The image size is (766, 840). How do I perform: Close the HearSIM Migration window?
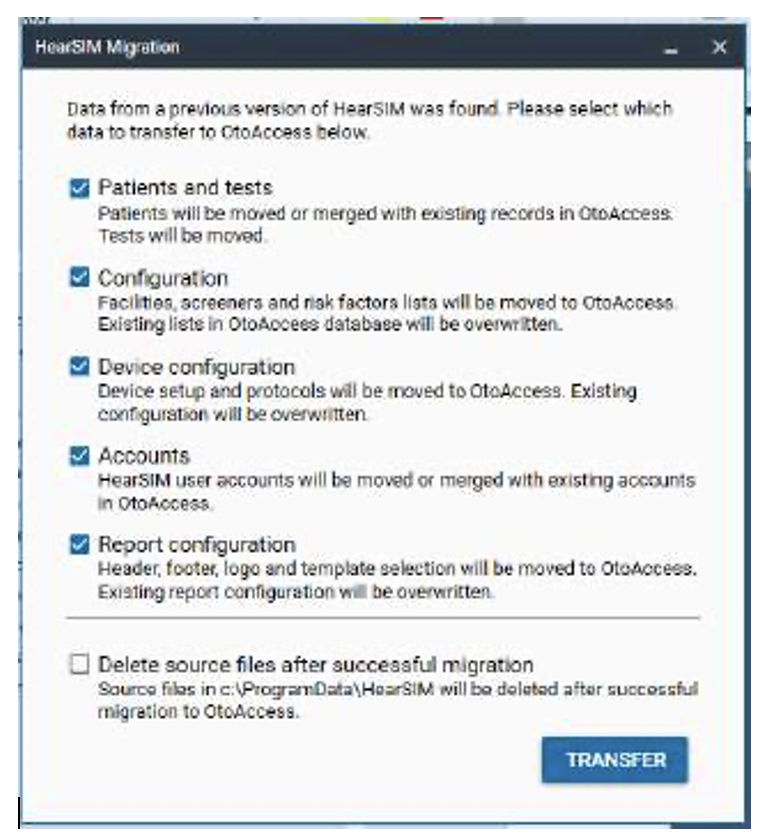point(718,47)
